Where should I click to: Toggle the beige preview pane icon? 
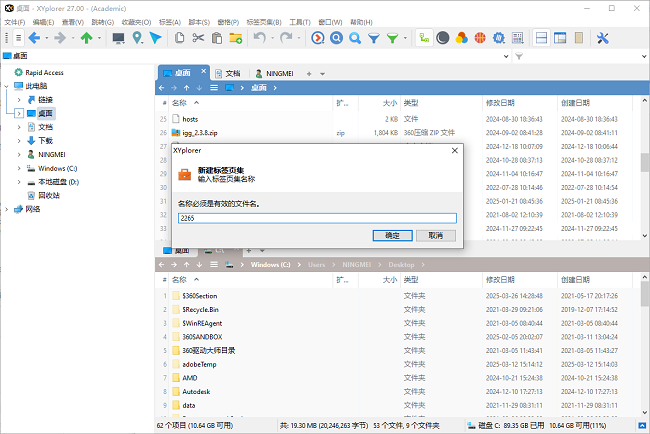[x=579, y=38]
